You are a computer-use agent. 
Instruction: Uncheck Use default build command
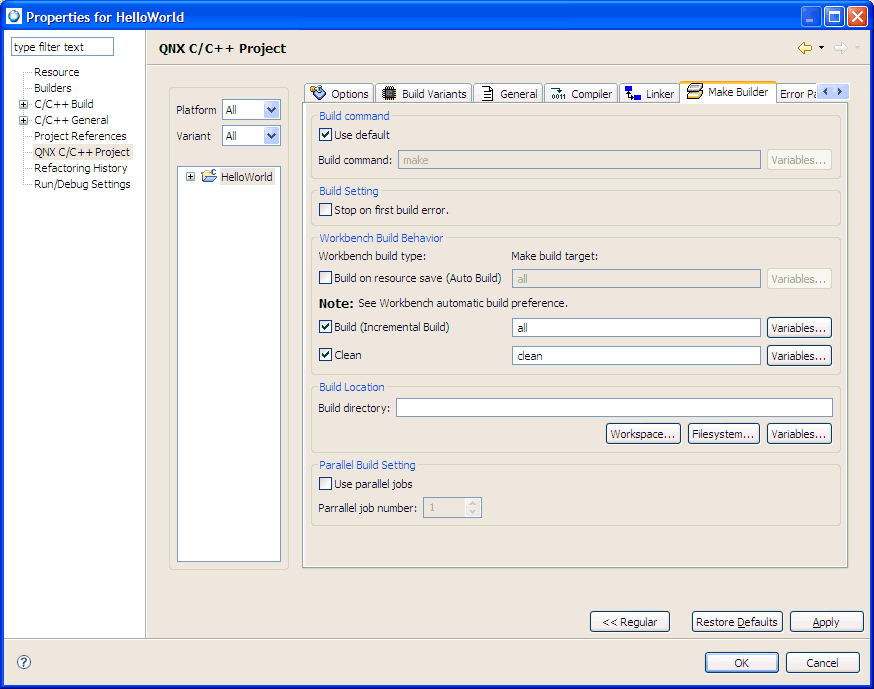click(325, 135)
